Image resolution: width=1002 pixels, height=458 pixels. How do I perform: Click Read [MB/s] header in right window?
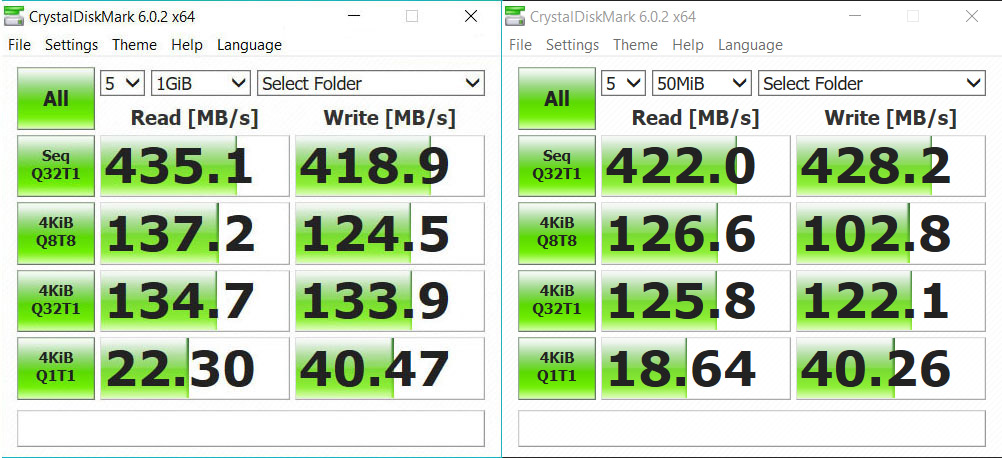(695, 118)
